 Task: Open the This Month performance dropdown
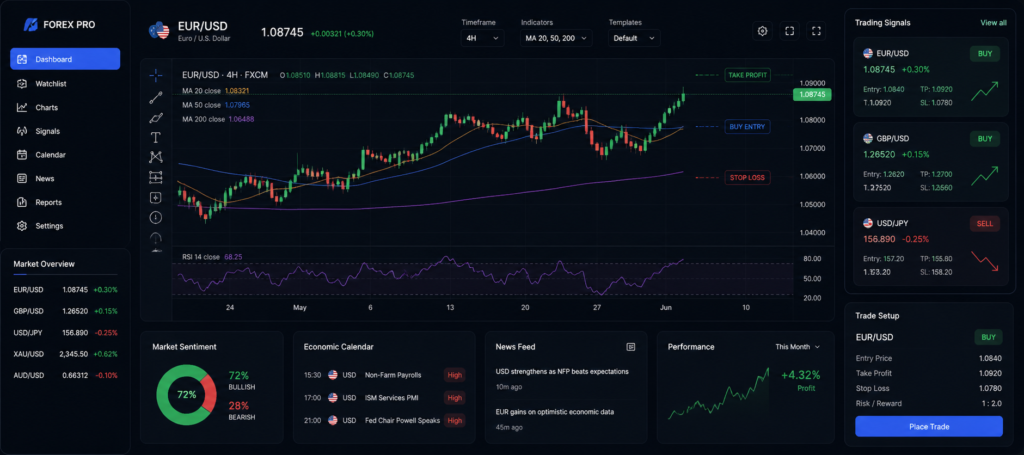click(x=797, y=347)
